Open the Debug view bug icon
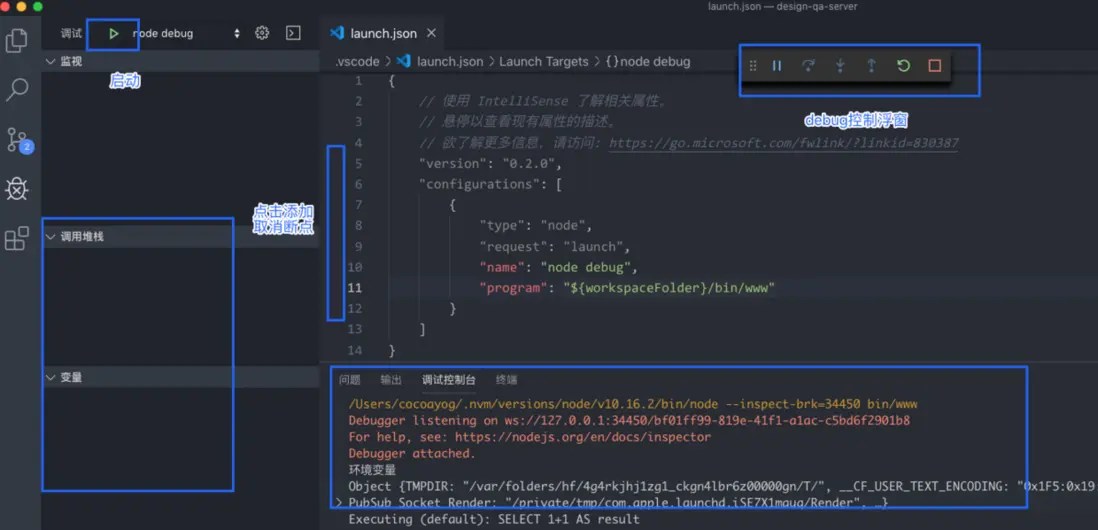1098x530 pixels. pyautogui.click(x=16, y=188)
